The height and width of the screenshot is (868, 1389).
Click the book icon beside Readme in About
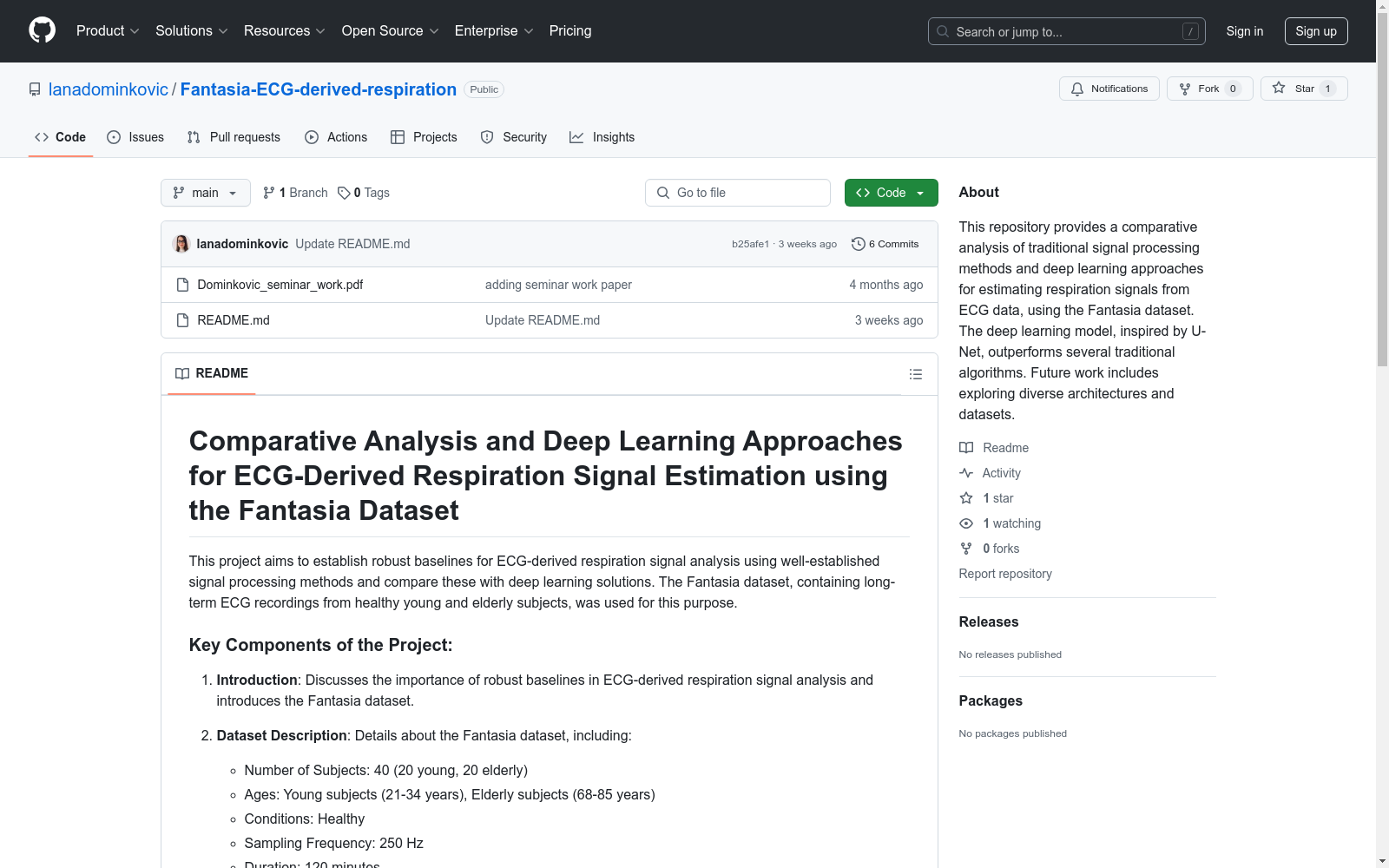966,448
